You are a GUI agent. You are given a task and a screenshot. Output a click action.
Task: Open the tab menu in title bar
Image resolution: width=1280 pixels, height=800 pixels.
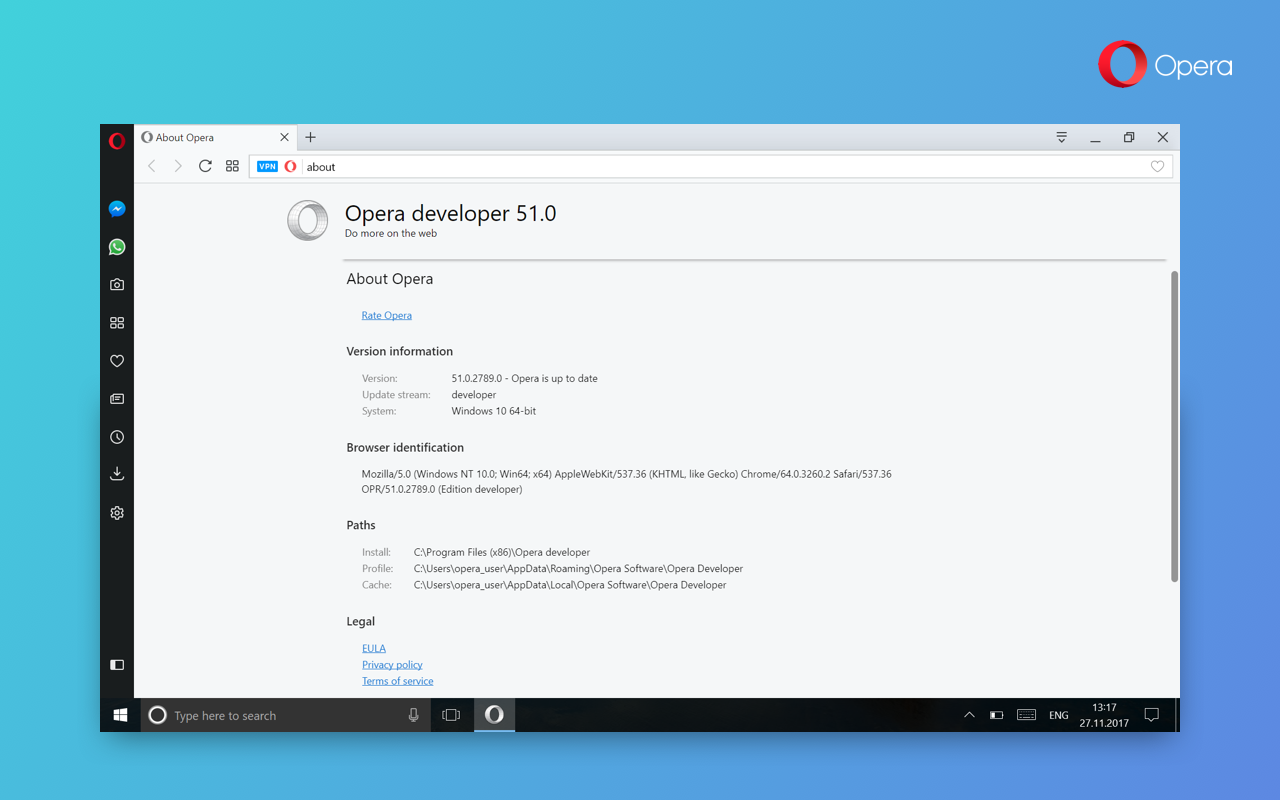click(1062, 137)
